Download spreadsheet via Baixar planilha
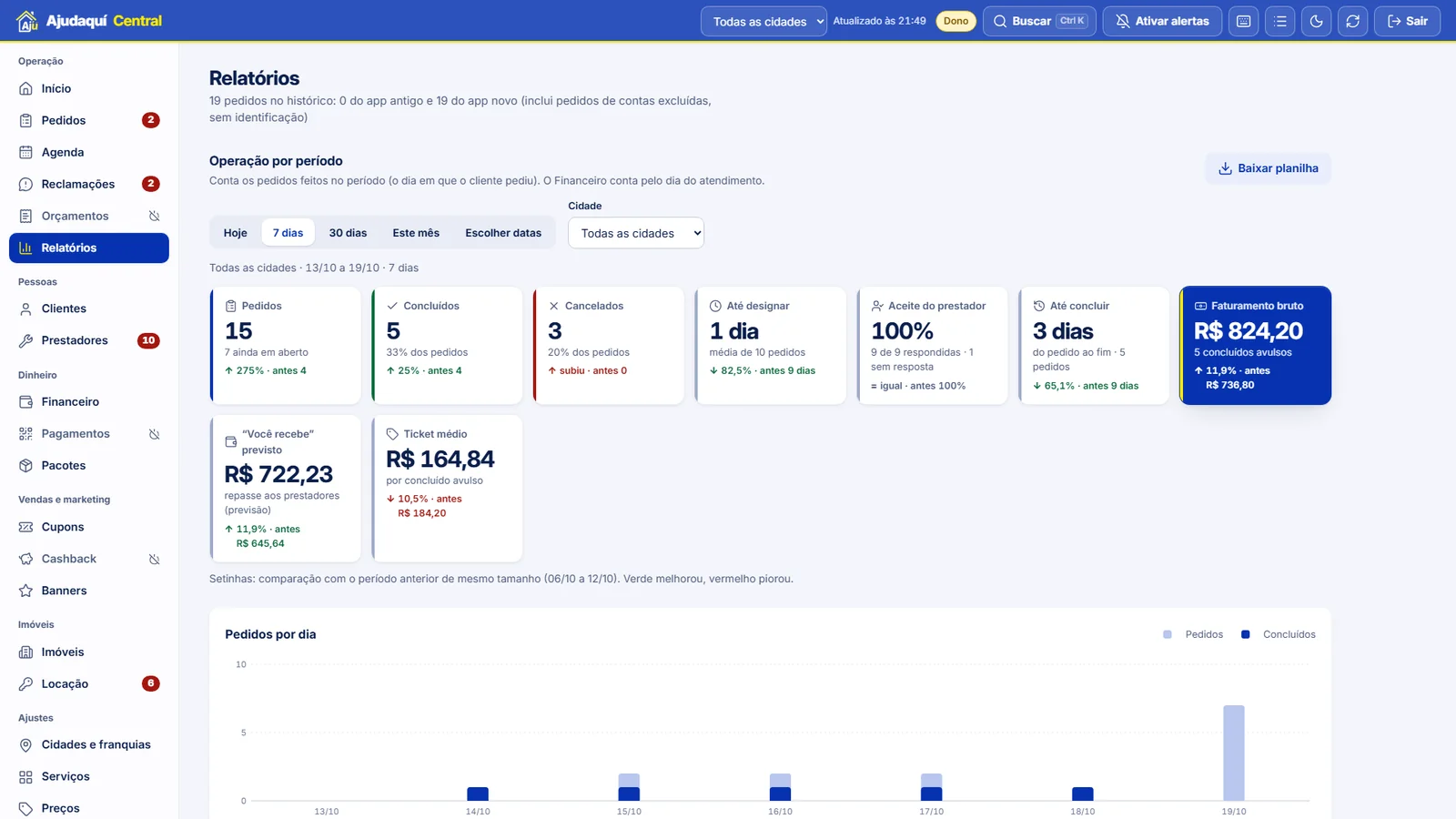Viewport: 1456px width, 819px height. pyautogui.click(x=1268, y=168)
